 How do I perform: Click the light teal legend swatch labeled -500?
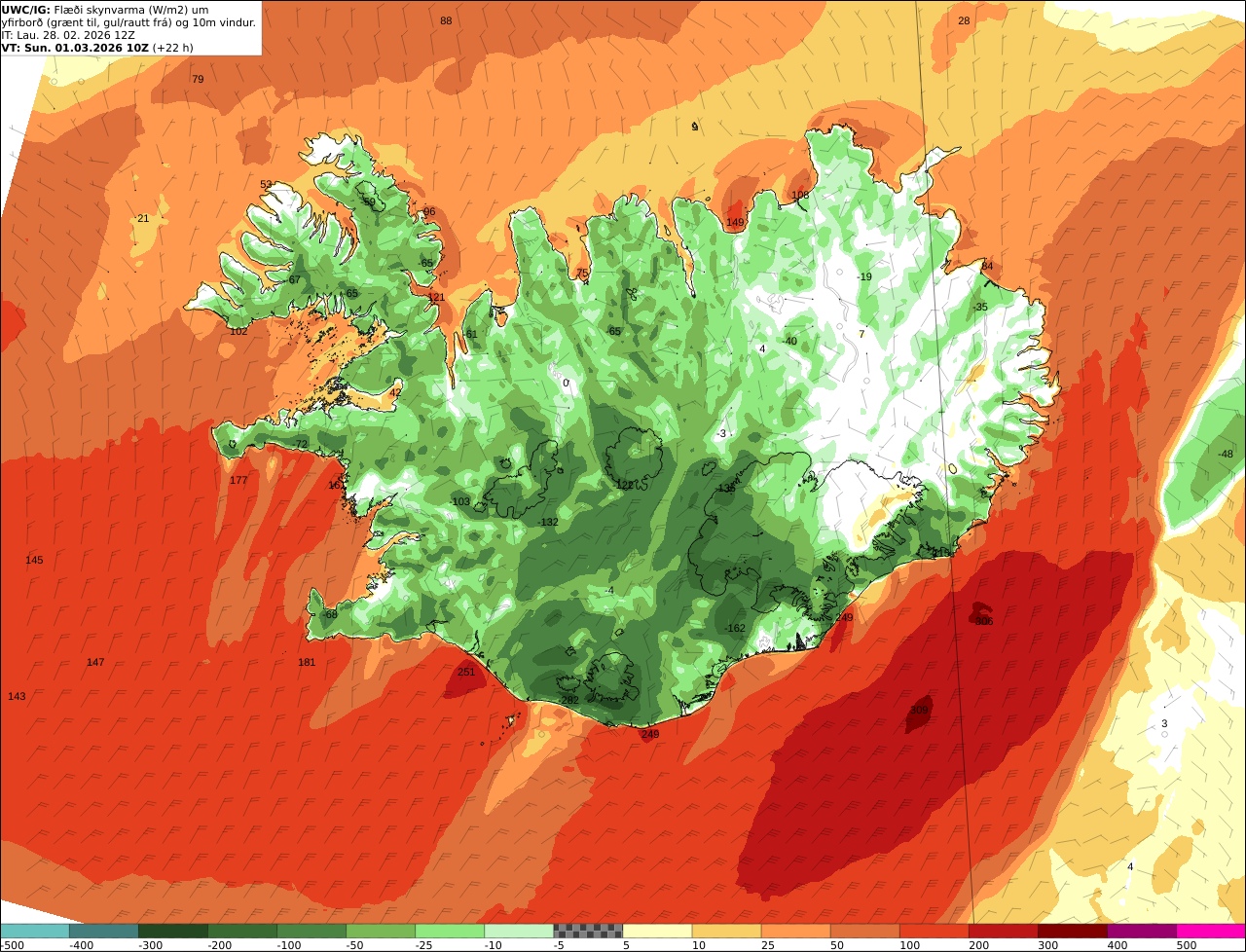pos(35,931)
